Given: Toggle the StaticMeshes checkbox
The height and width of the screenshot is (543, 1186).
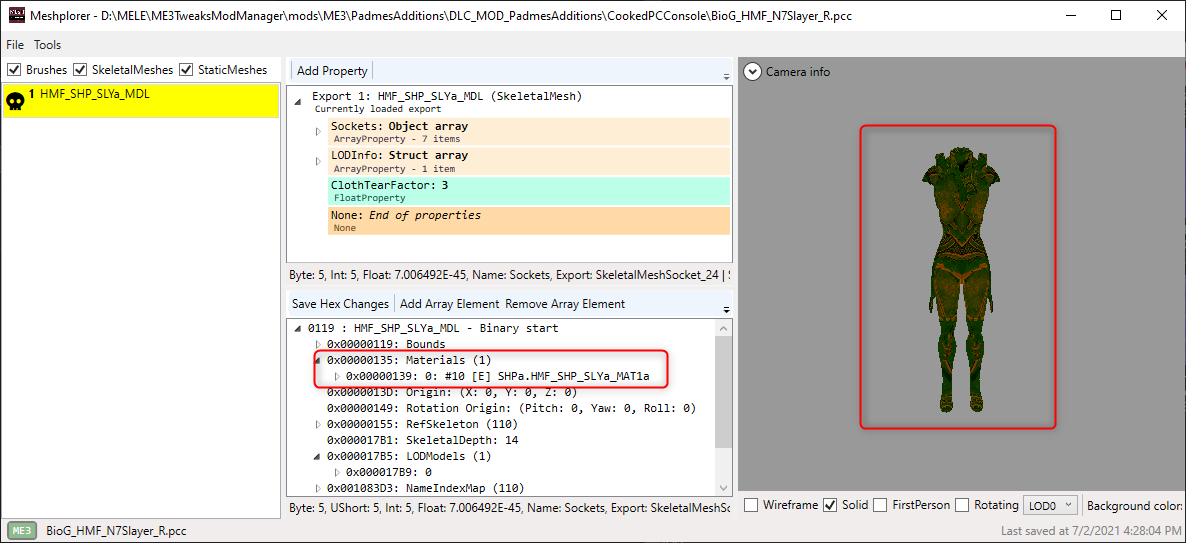Looking at the screenshot, I should point(186,70).
